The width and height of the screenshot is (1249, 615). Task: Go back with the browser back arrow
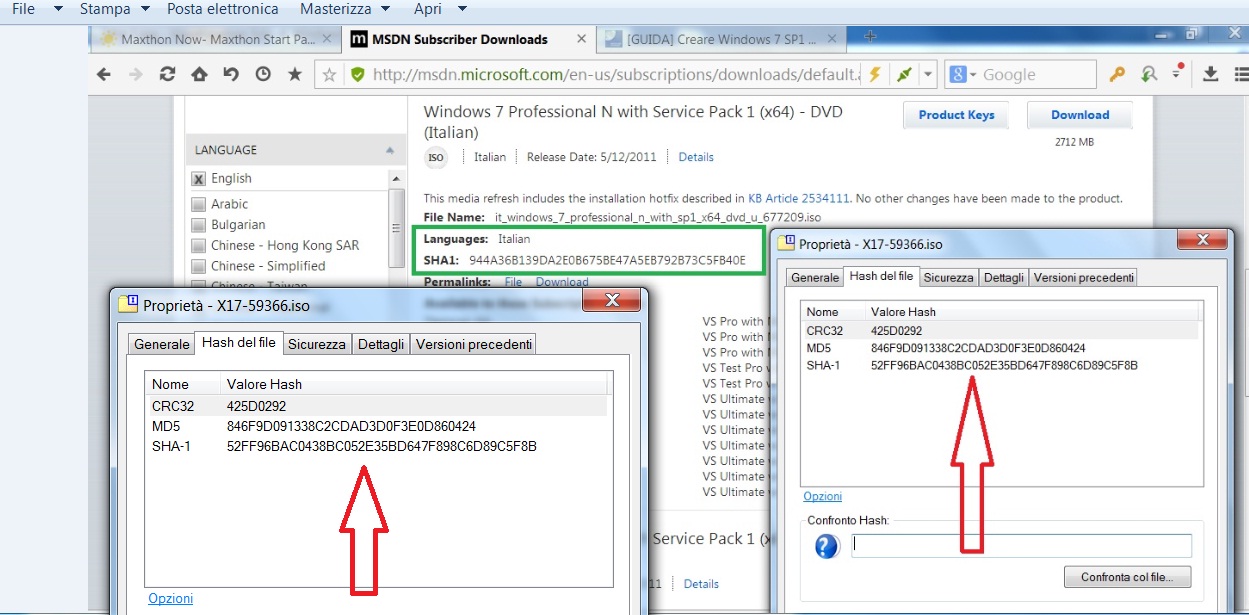tap(104, 74)
